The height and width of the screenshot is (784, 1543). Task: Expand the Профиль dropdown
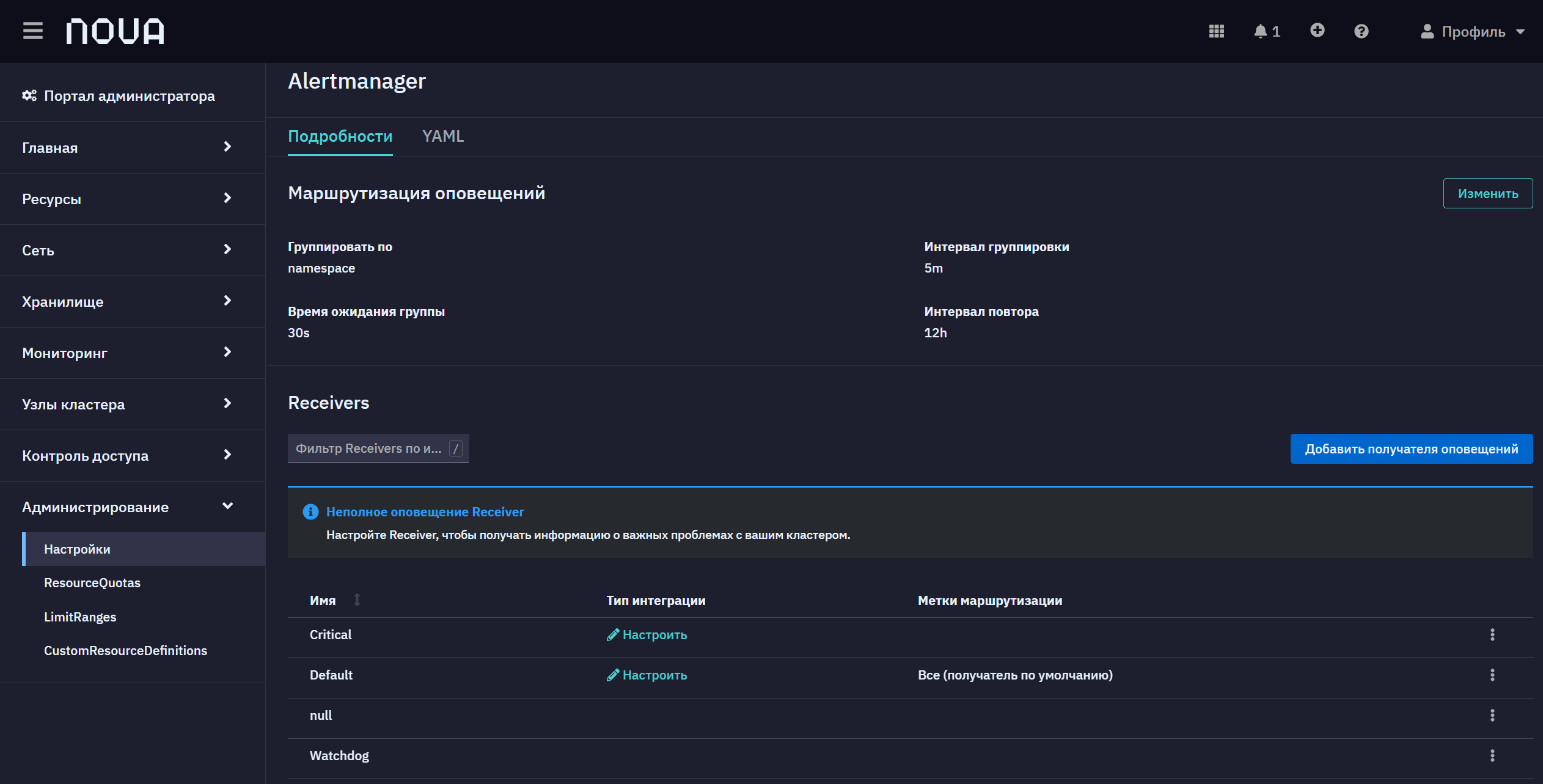1473,31
